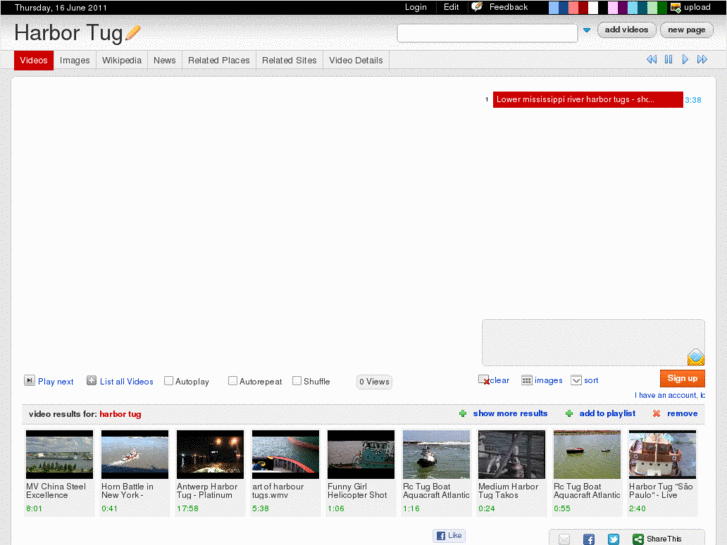
Task: Click the add videos button
Action: (626, 30)
